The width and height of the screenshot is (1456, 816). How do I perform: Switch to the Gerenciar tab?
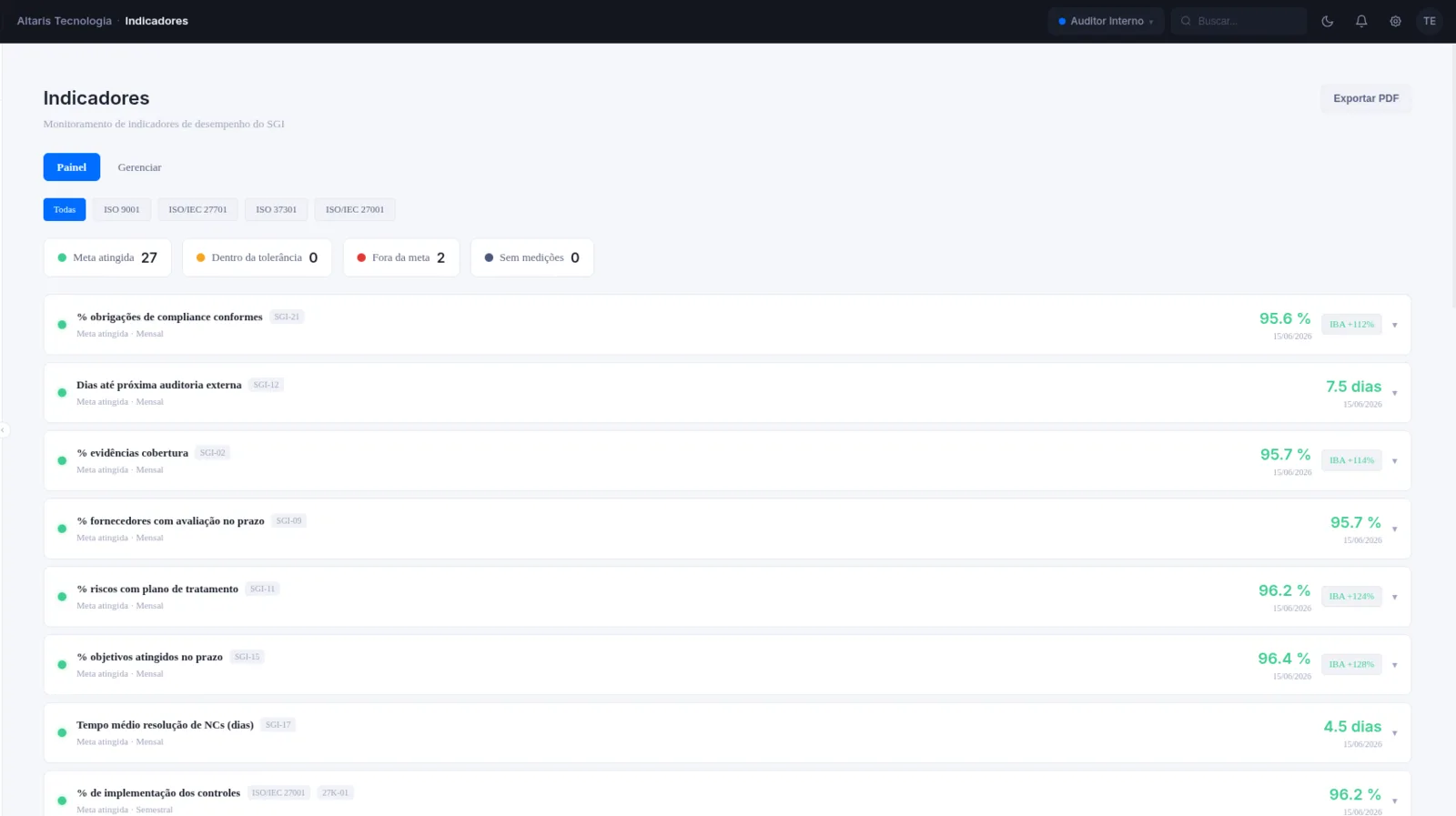pyautogui.click(x=139, y=167)
